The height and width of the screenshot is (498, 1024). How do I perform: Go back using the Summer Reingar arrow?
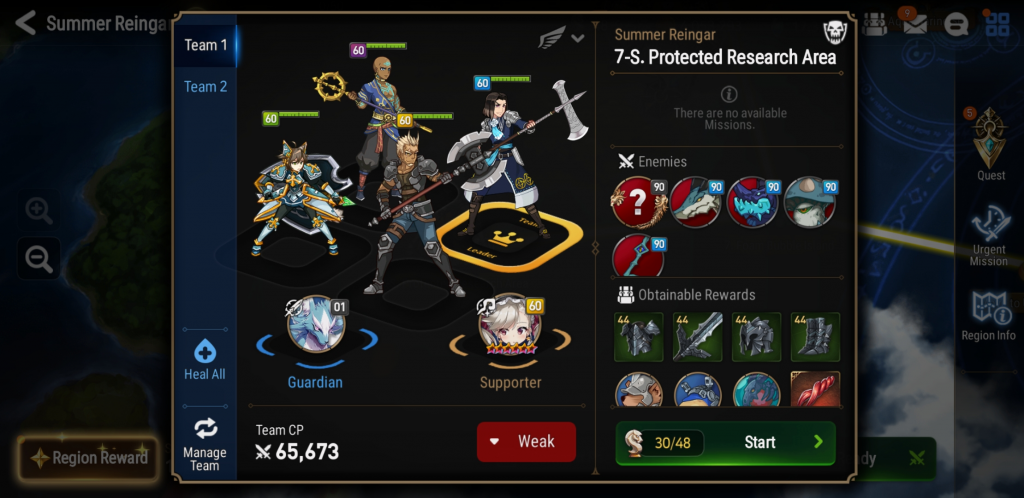25,23
